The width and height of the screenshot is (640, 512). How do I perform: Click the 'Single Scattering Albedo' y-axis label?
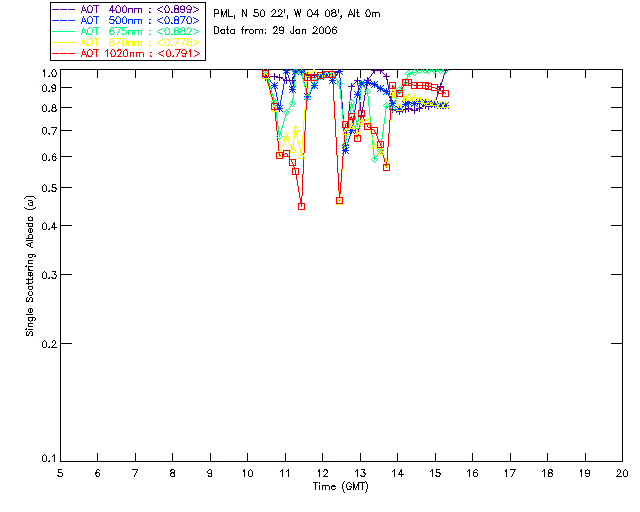[31, 264]
